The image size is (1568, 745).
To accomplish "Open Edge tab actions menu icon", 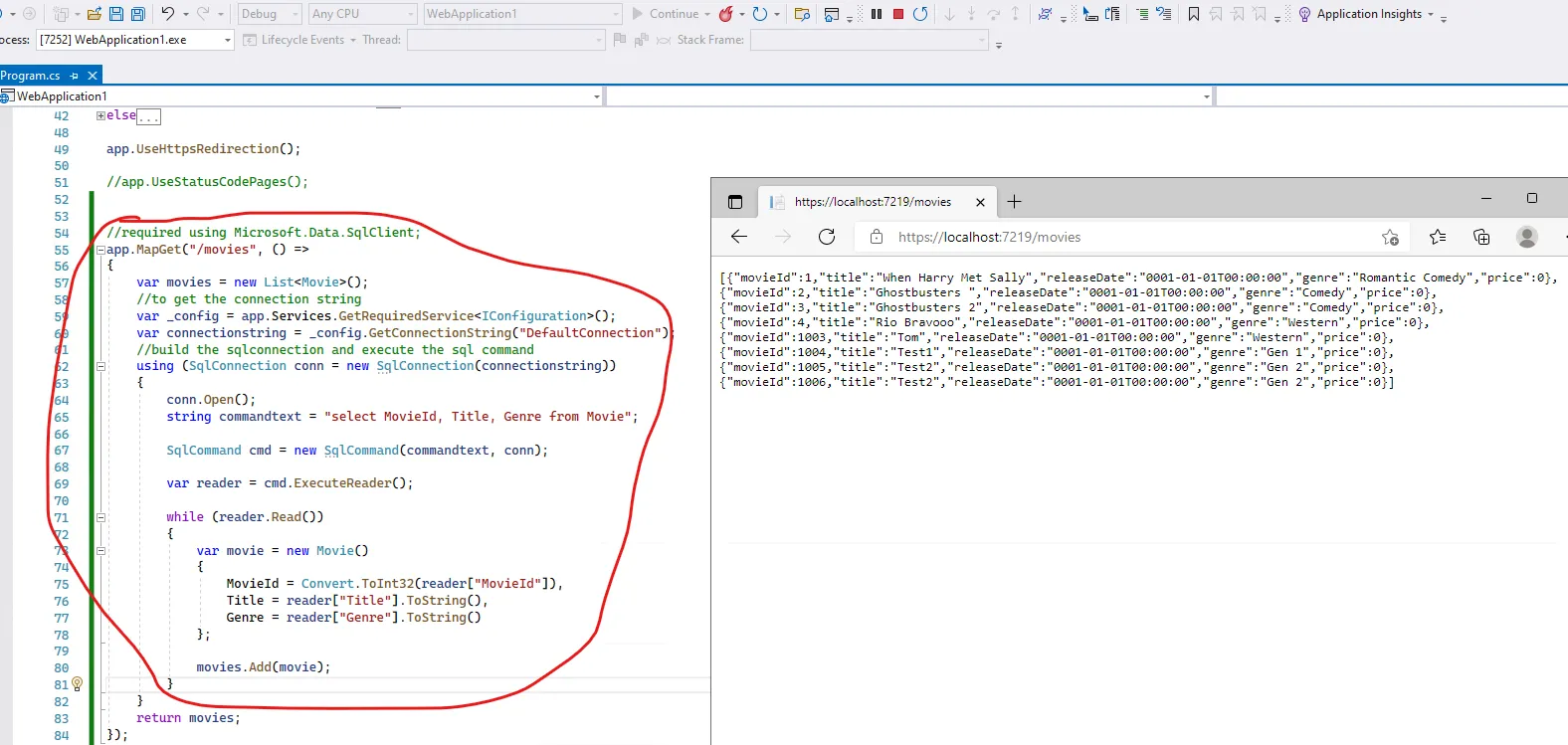I will [735, 202].
